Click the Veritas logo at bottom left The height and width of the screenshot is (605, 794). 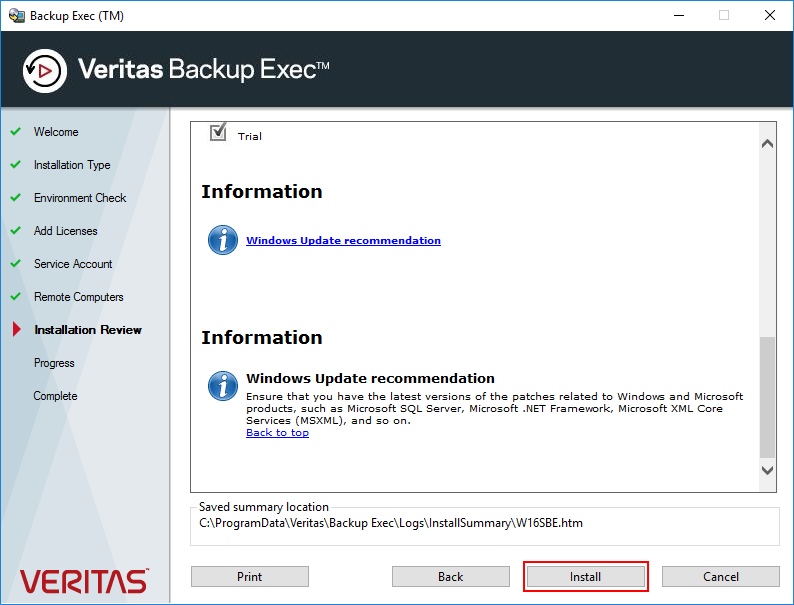[x=84, y=581]
